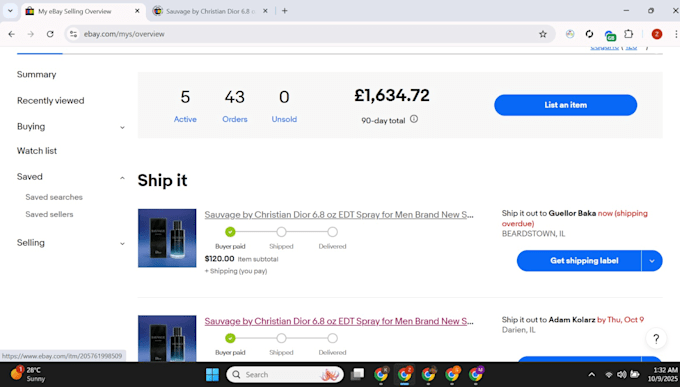
Task: Click the taskbar Search box
Action: (x=285, y=374)
